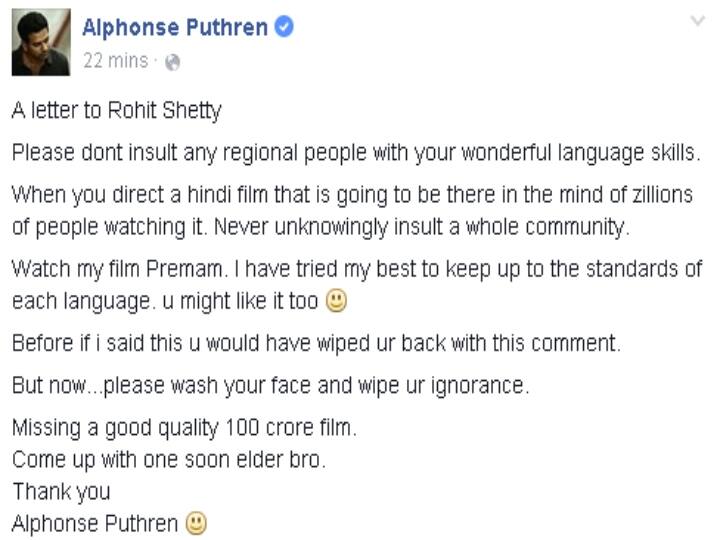Click the smiley emoji after 'like it too'
Viewport: 720px width, 540px height.
point(336,301)
